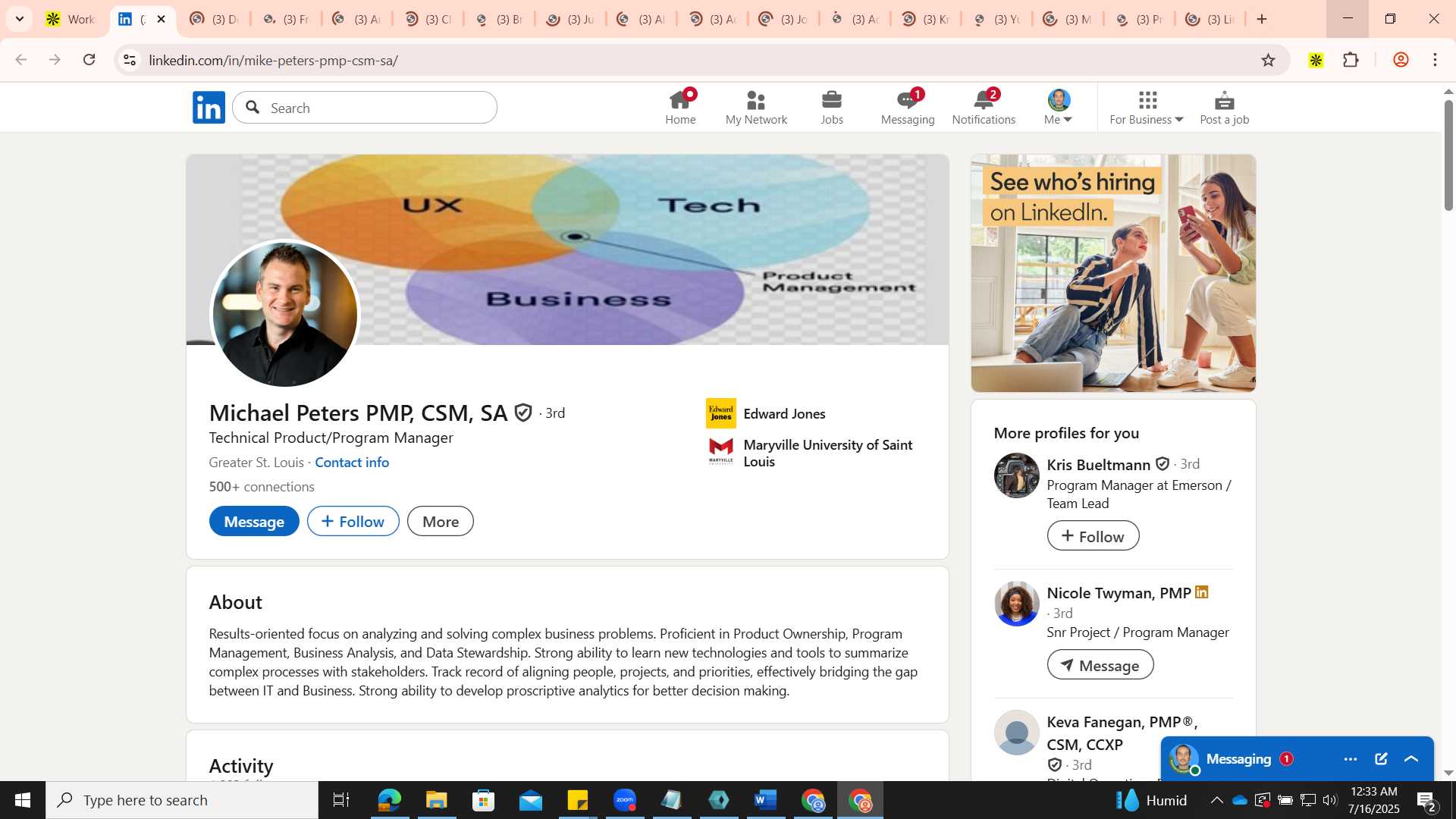Open the LinkedIn home logo
Screen dimensions: 1456x819
pos(209,108)
